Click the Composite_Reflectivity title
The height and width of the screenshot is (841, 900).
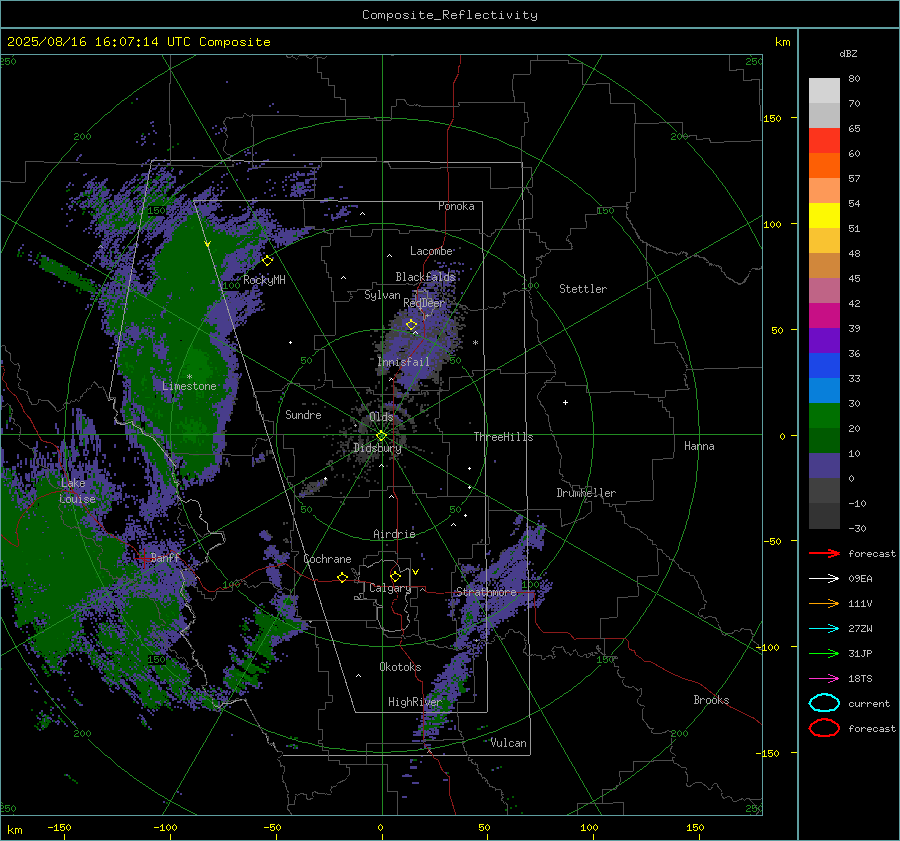(449, 15)
